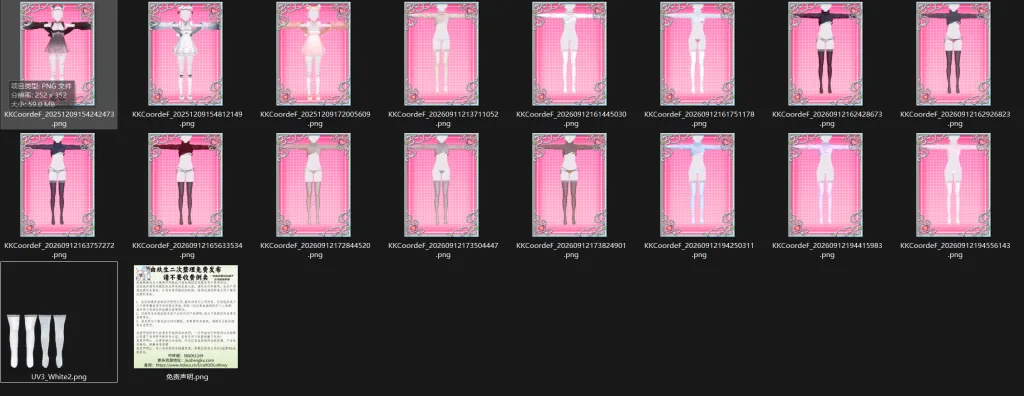Viewport: 1024px width, 396px height.
Task: Click file name KKCoordeF_20251209154812149.png
Action: click(x=187, y=118)
